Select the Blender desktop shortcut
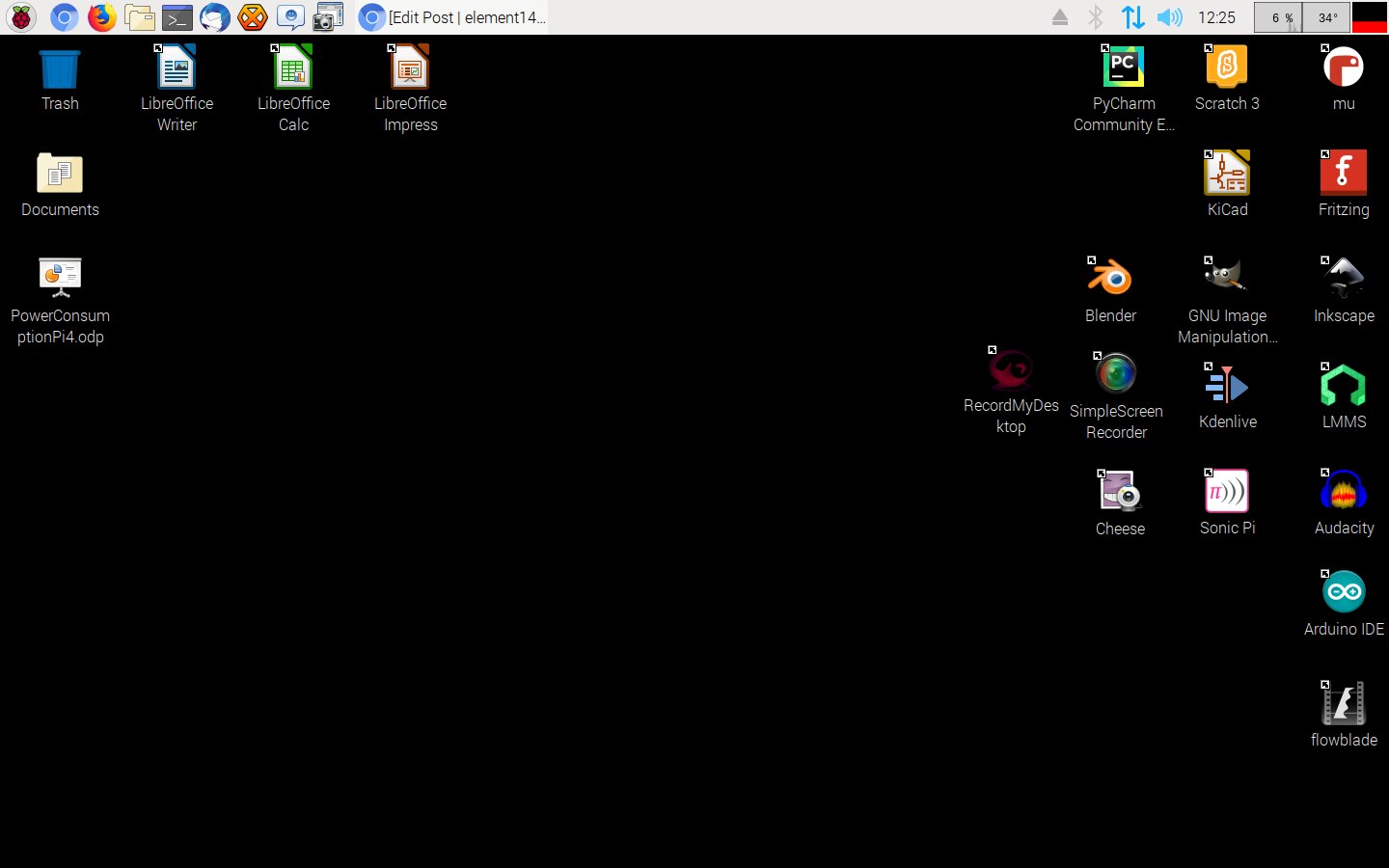This screenshot has height=868, width=1389. [x=1110, y=291]
